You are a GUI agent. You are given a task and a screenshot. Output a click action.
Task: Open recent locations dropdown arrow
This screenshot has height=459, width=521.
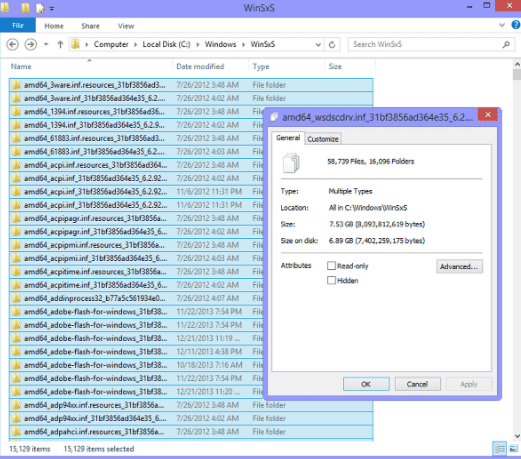[x=46, y=44]
